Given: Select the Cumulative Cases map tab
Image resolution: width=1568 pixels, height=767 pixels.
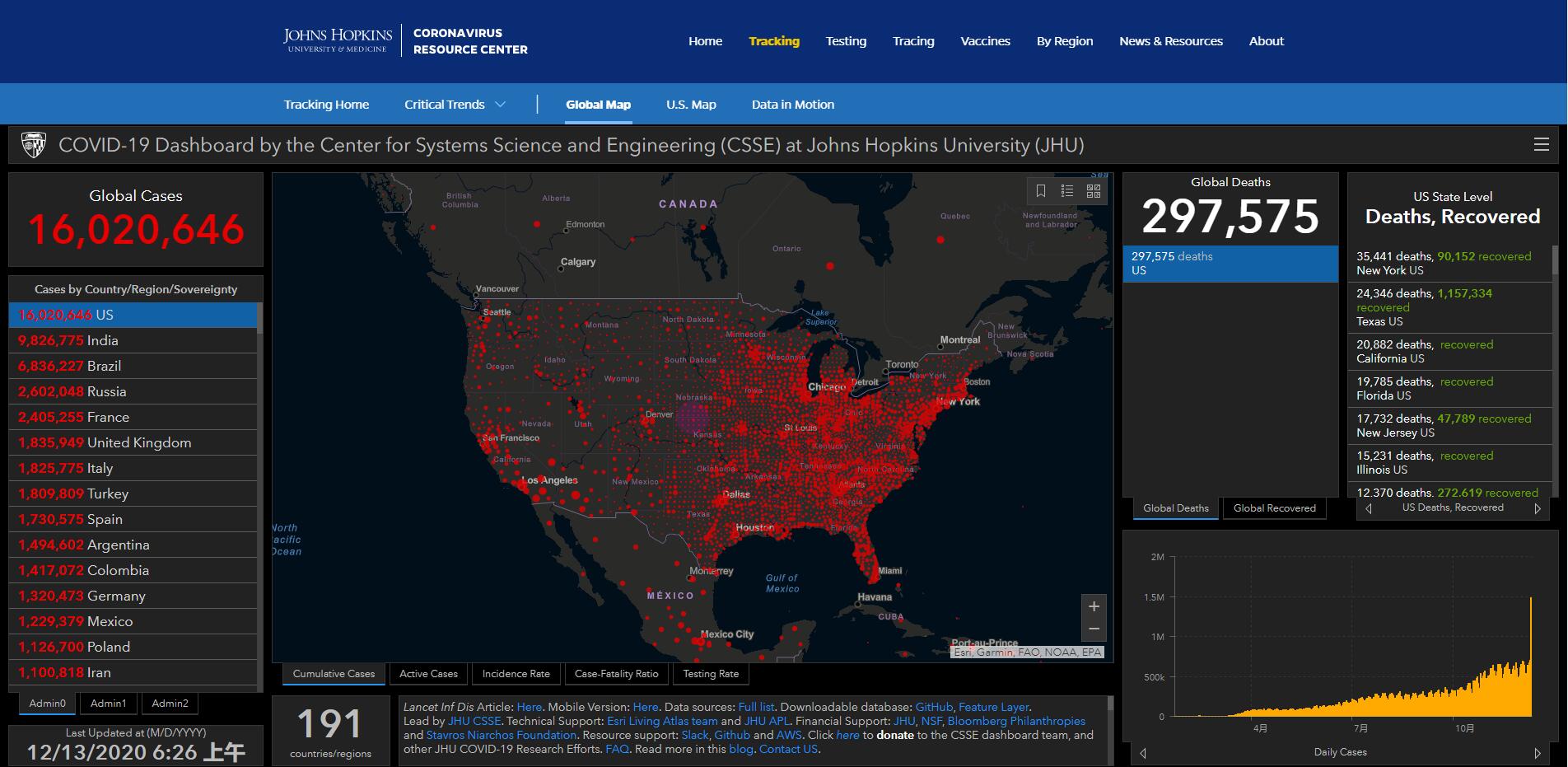Looking at the screenshot, I should (334, 674).
